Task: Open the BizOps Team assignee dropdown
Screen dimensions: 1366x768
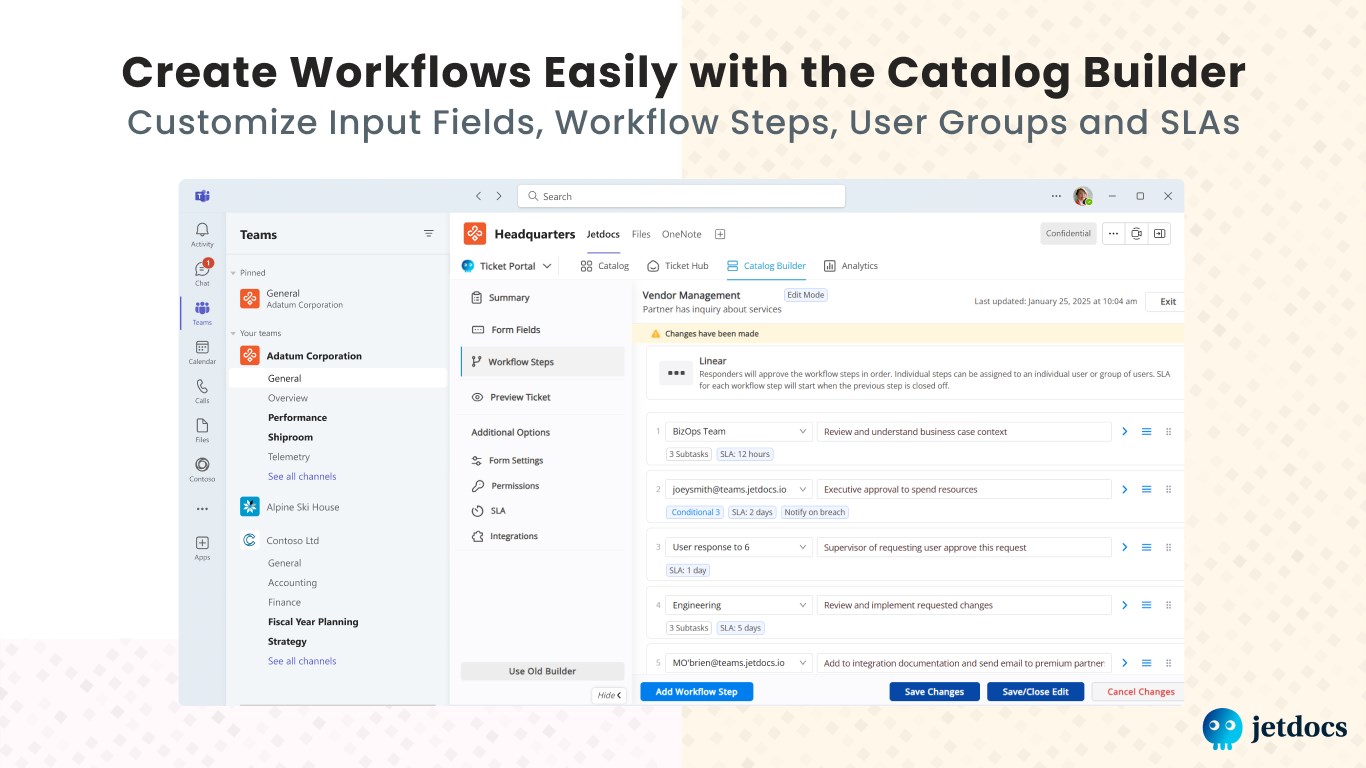Action: coord(739,432)
